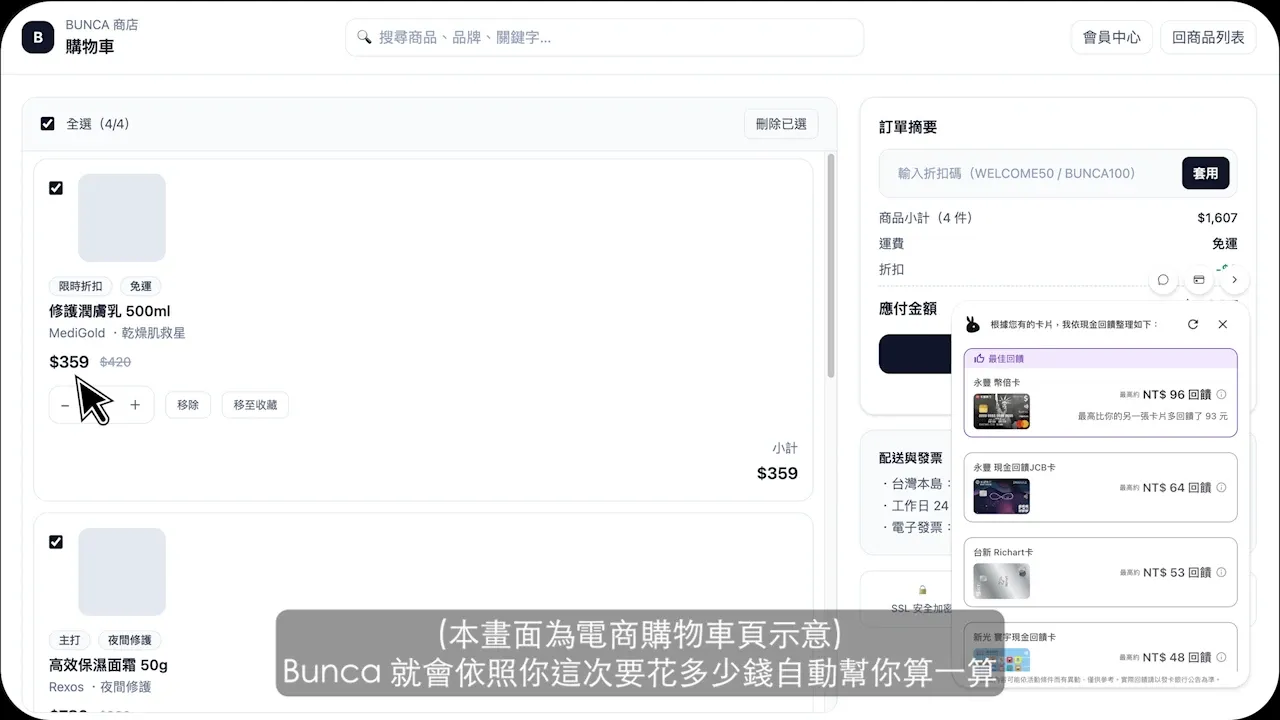Click the credit card icon in floating toolbar
1280x720 pixels.
[1199, 280]
